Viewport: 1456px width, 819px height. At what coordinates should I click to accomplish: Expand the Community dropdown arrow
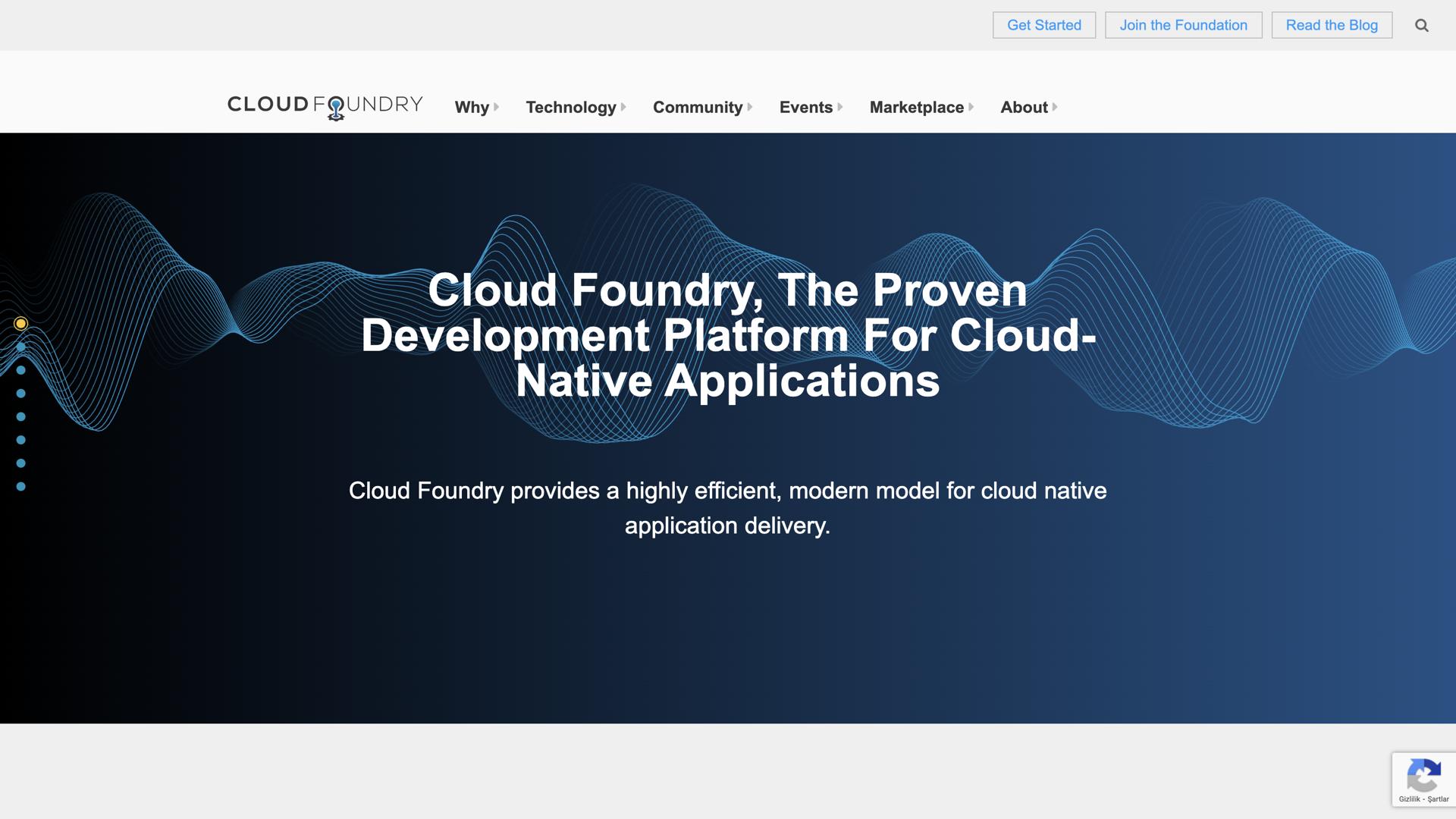750,107
